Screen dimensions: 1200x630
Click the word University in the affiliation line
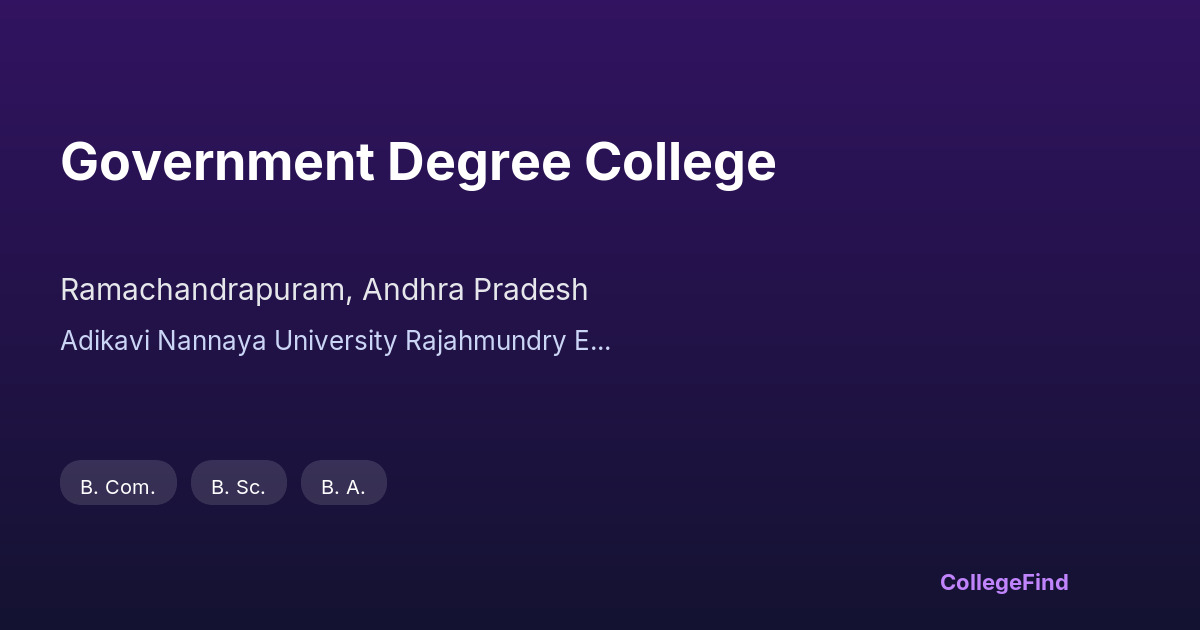[336, 341]
